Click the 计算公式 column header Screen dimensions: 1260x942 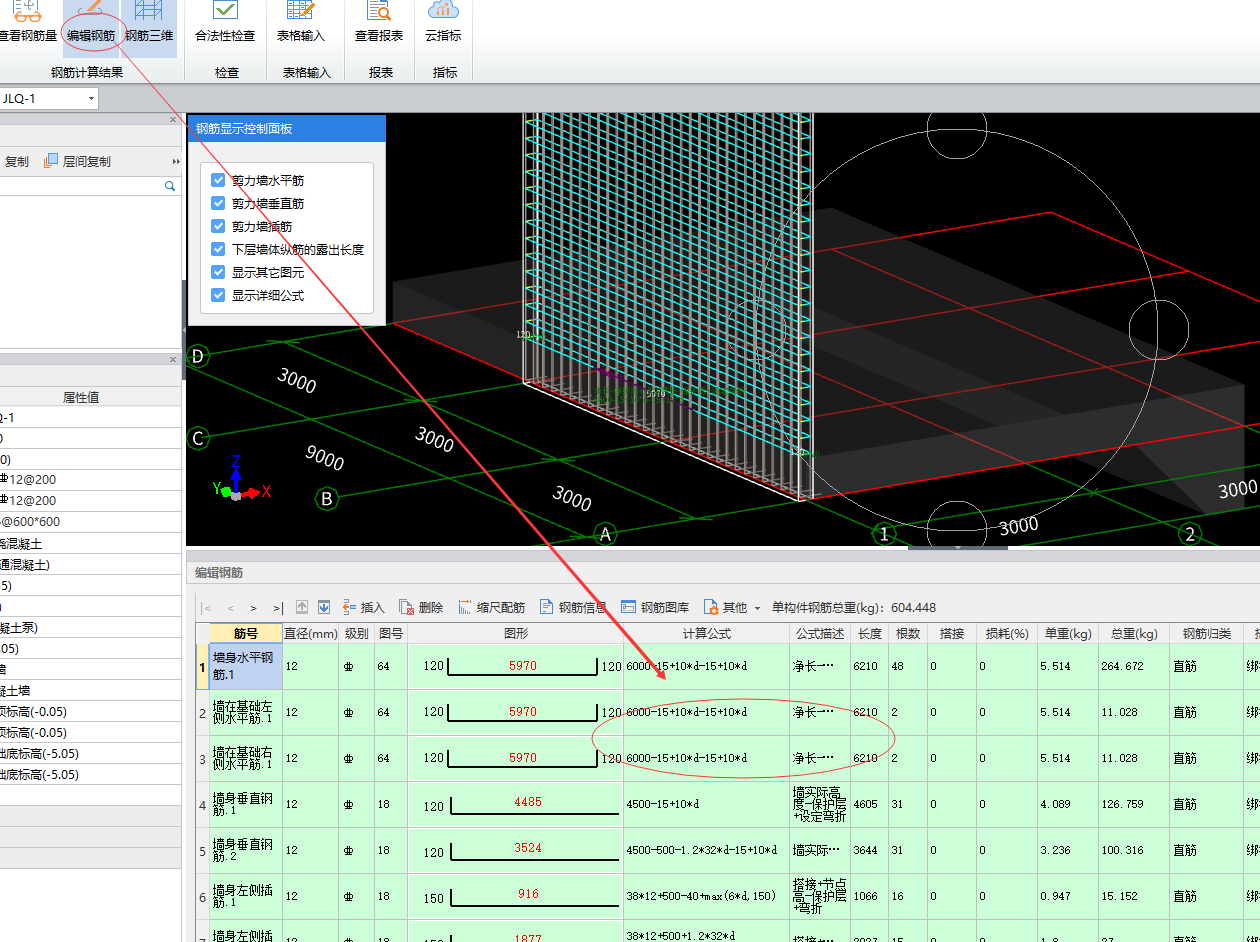(x=706, y=633)
